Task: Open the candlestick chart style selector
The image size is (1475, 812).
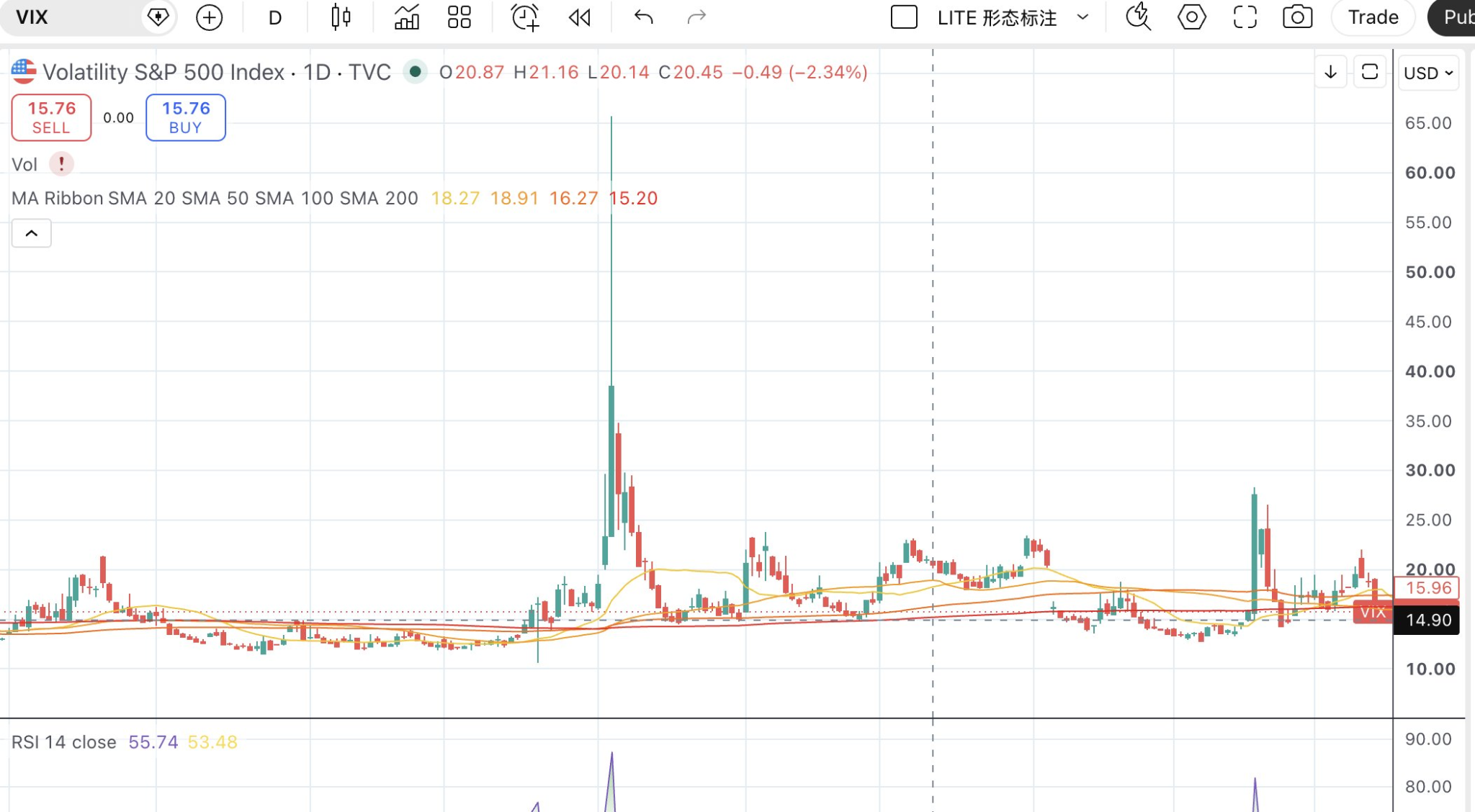Action: (341, 17)
